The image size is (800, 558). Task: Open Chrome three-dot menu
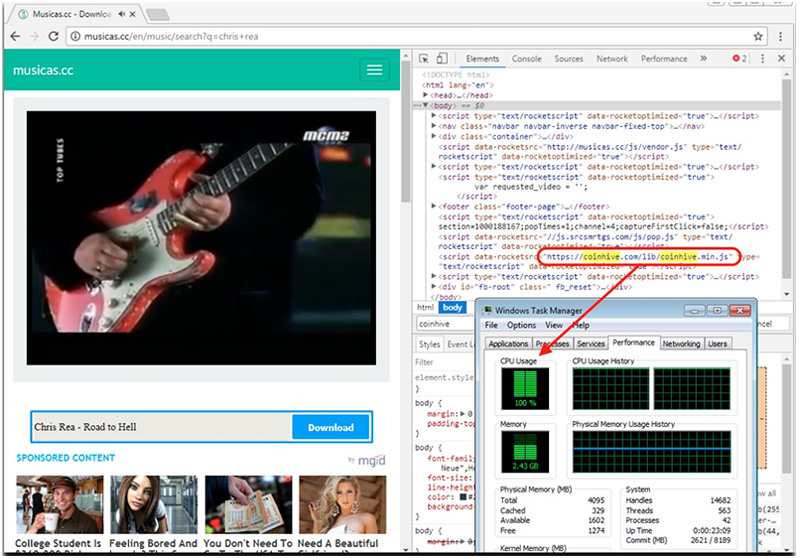point(780,36)
